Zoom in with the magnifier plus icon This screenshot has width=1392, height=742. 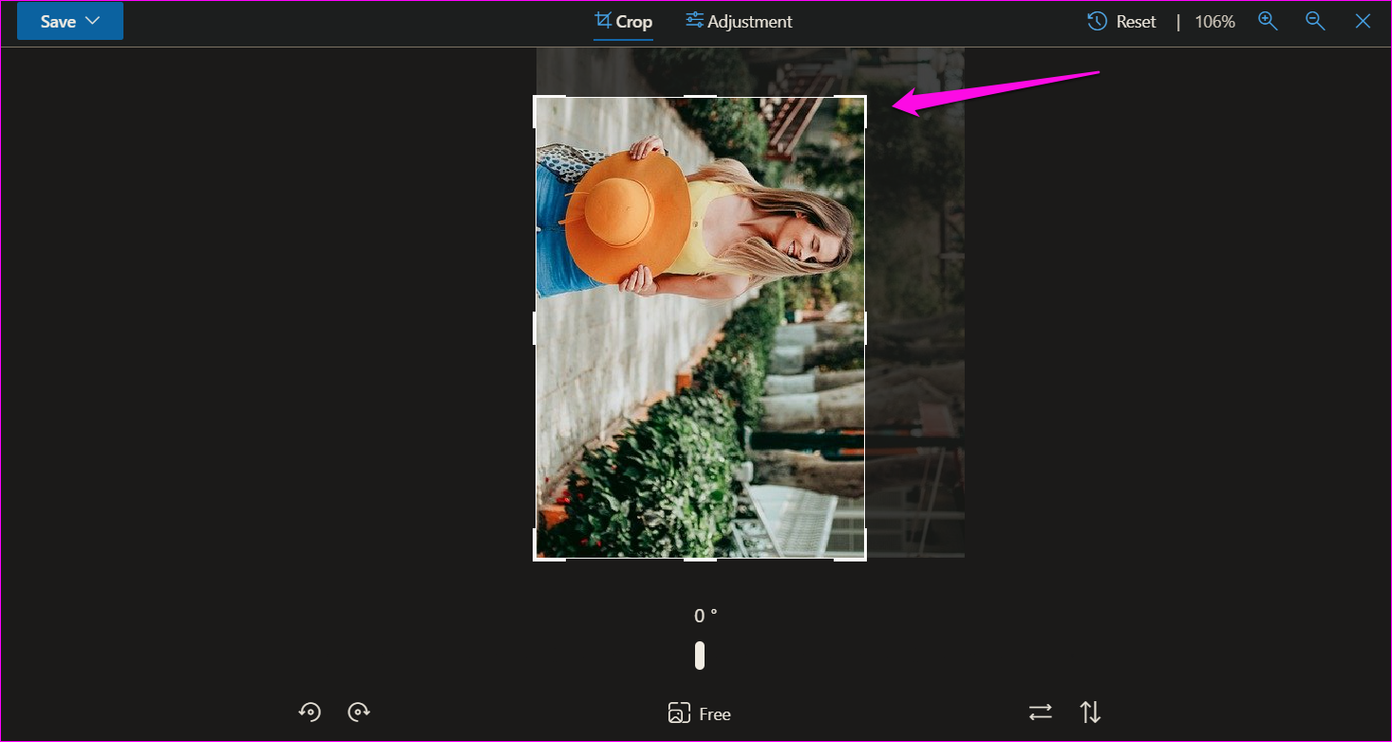(1268, 21)
